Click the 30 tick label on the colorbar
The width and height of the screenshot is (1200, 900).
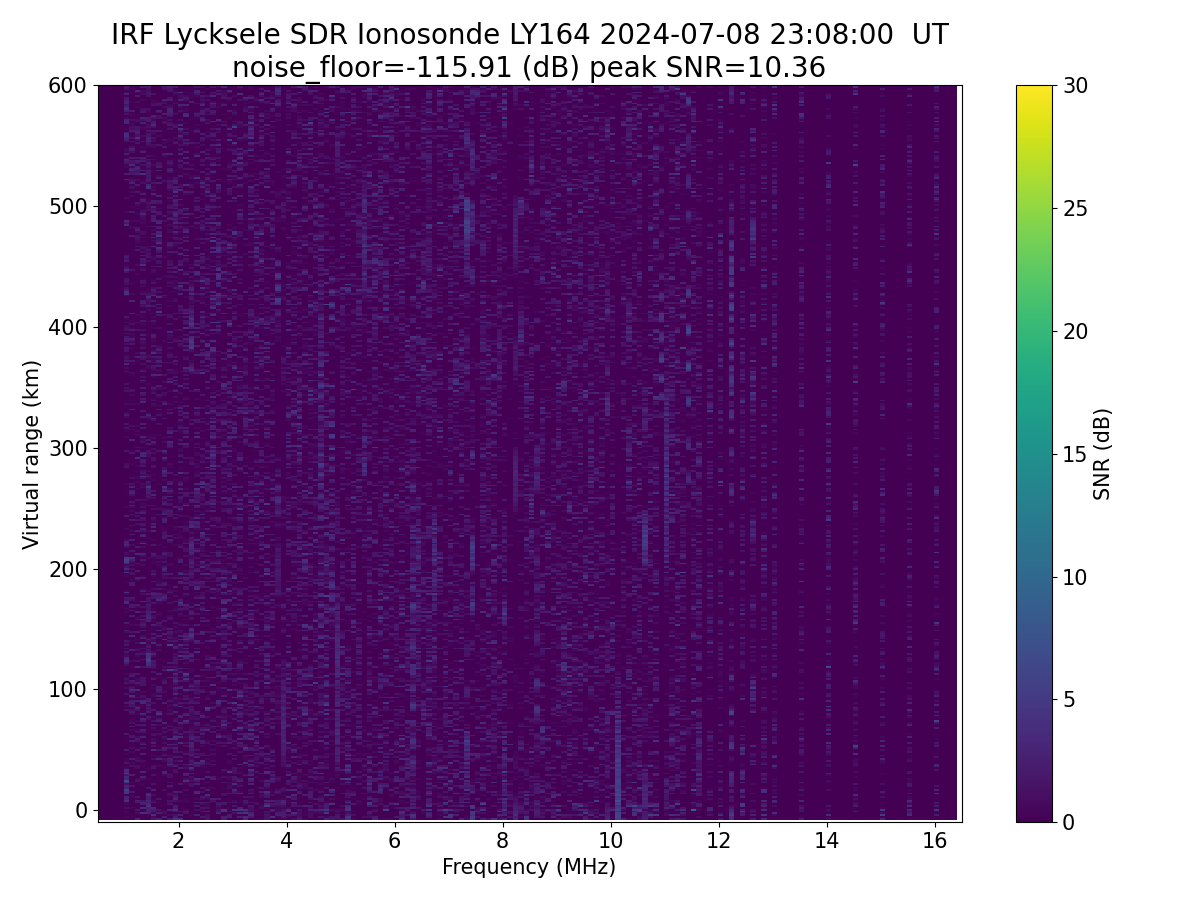point(1074,86)
